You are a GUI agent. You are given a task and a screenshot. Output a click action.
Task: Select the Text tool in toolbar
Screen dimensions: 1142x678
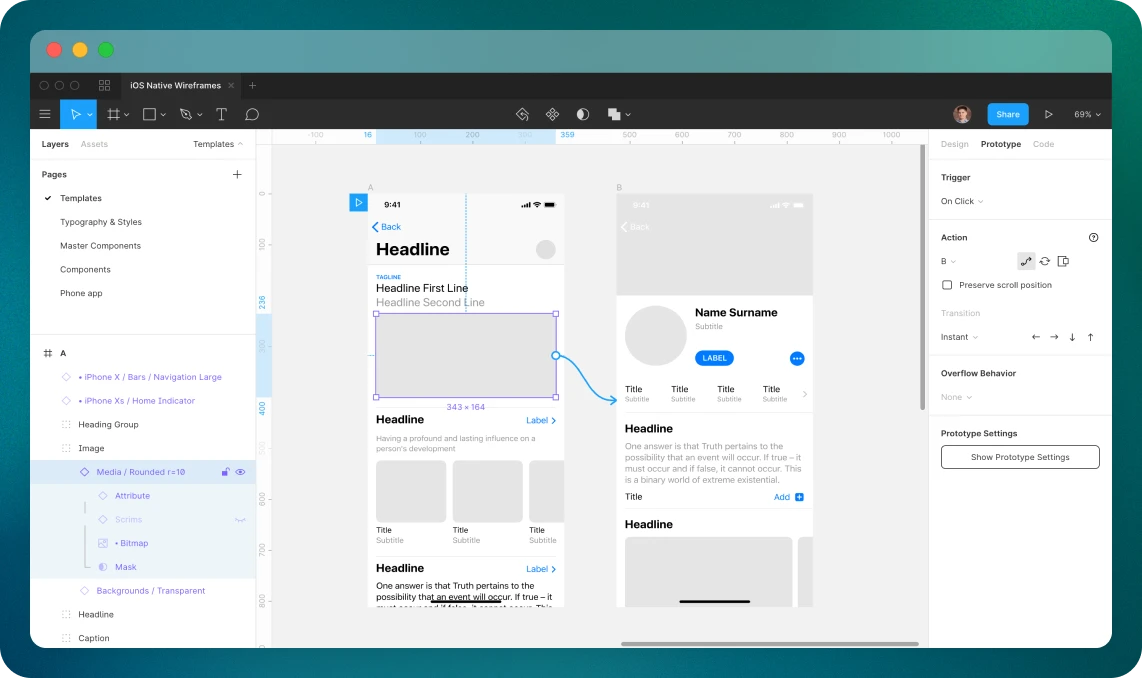(222, 114)
